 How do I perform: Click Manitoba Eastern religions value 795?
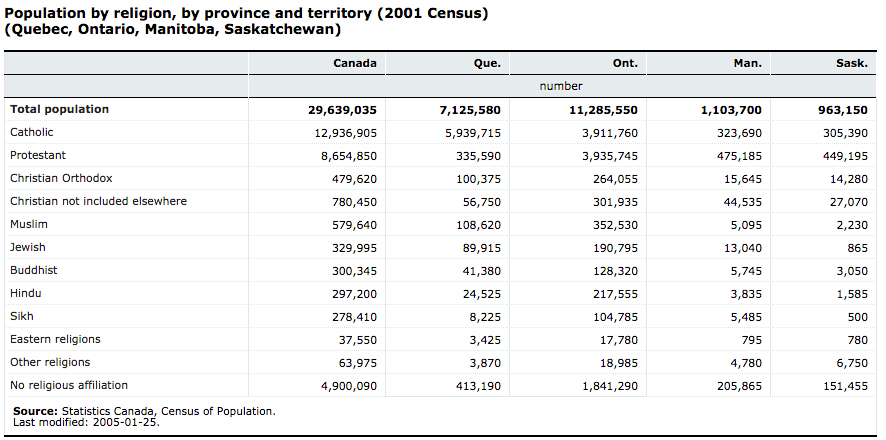point(753,341)
